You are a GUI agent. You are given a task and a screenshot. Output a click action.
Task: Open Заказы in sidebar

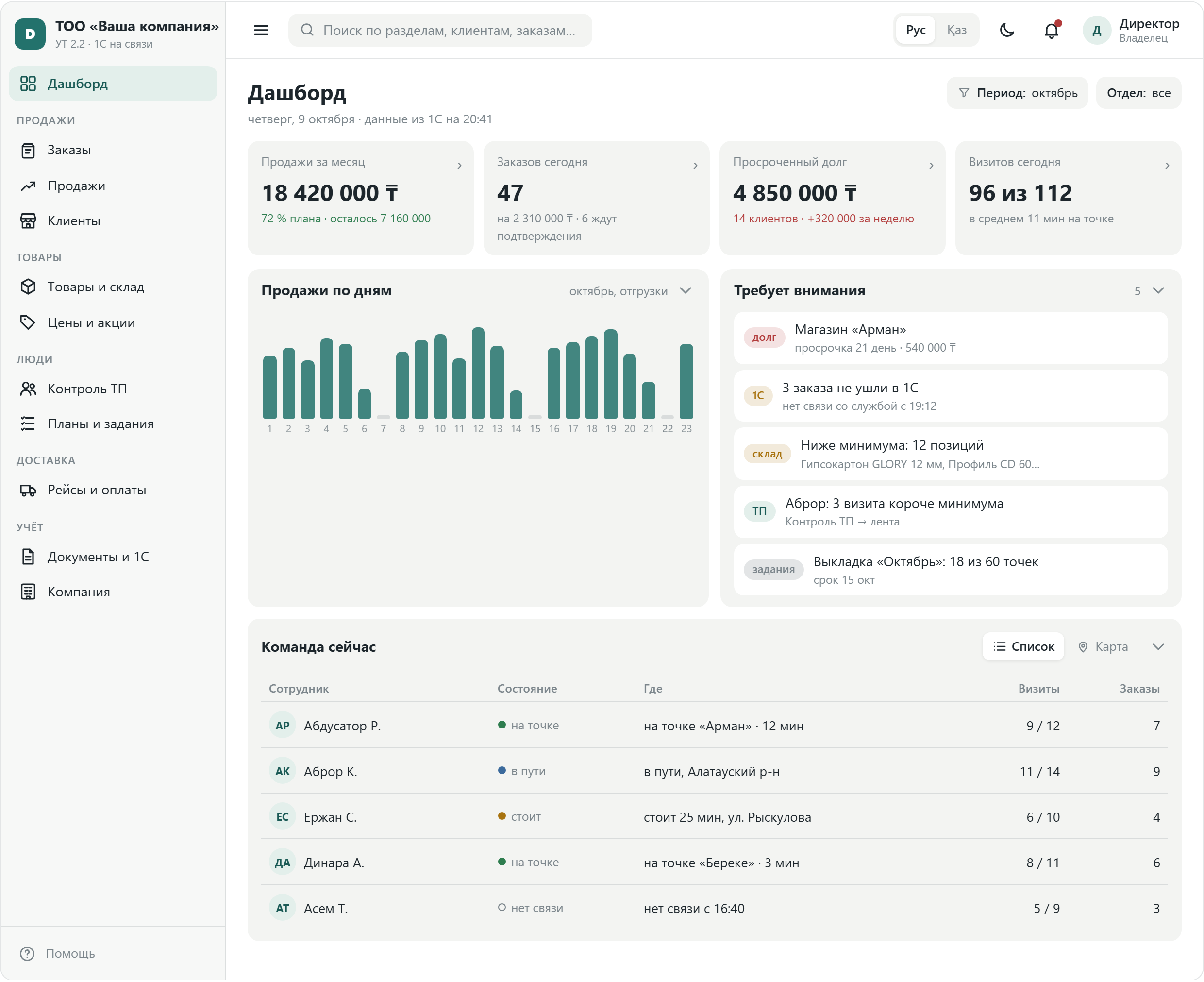coord(113,150)
